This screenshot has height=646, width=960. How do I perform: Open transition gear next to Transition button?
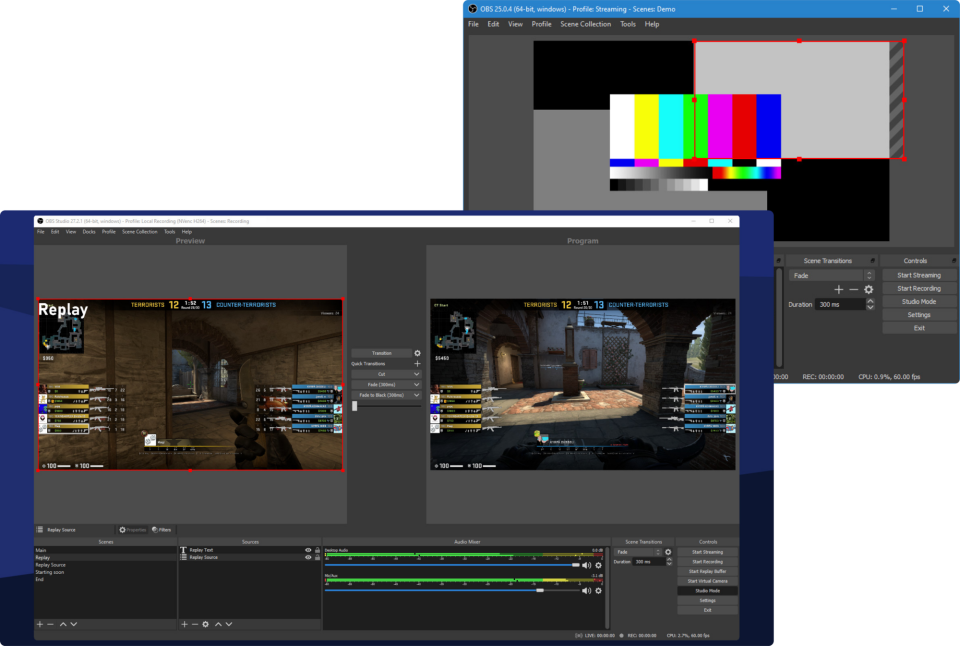(417, 353)
